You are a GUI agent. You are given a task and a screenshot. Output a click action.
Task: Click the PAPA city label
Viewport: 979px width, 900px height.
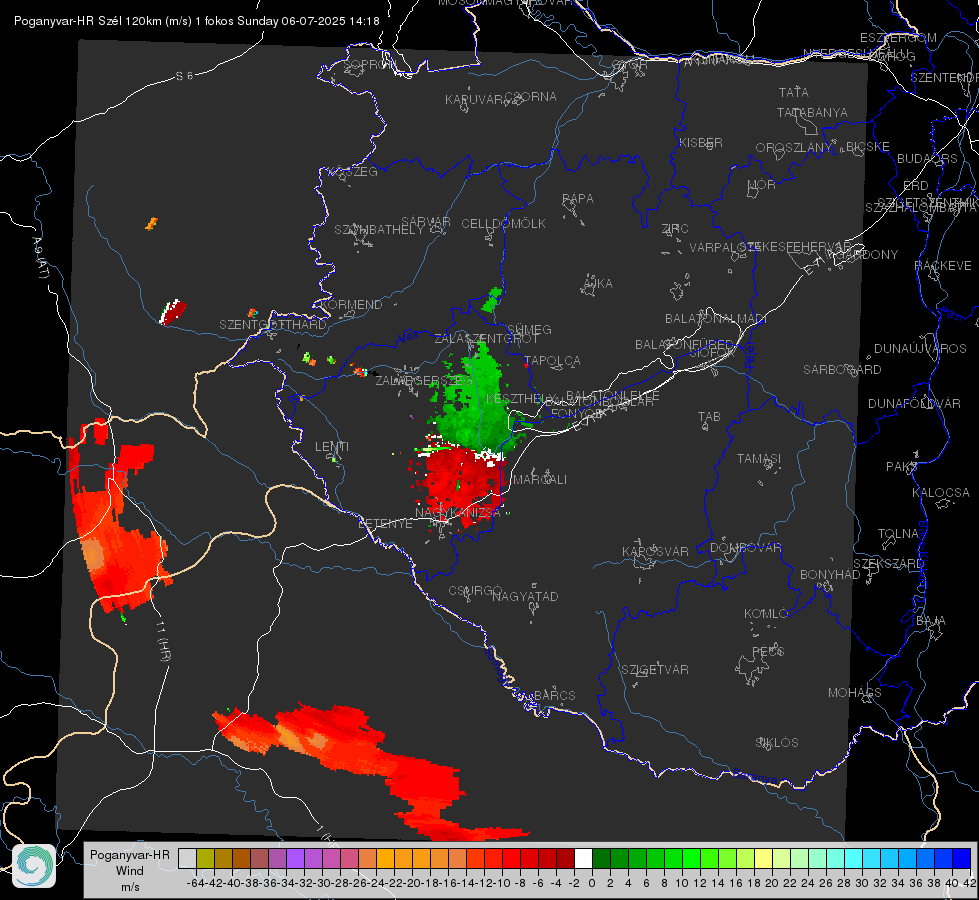[x=578, y=199]
